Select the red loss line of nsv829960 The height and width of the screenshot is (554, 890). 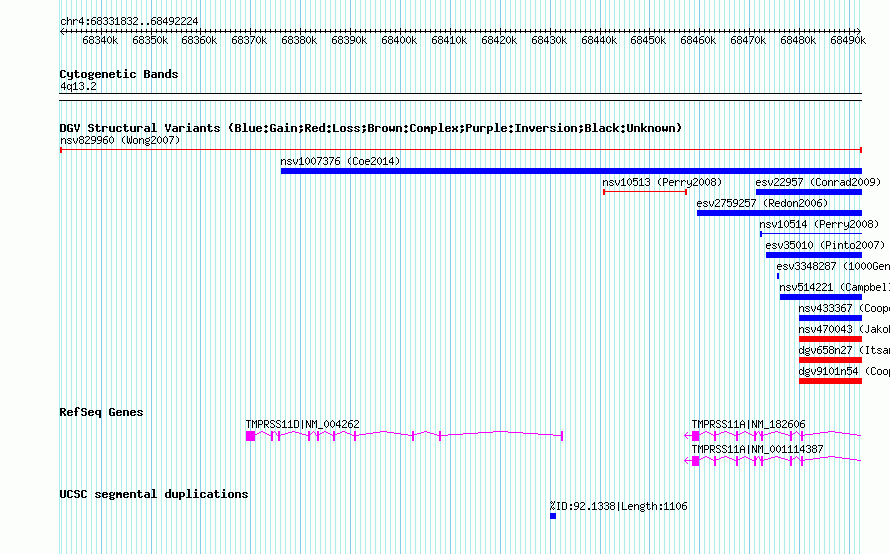click(461, 150)
